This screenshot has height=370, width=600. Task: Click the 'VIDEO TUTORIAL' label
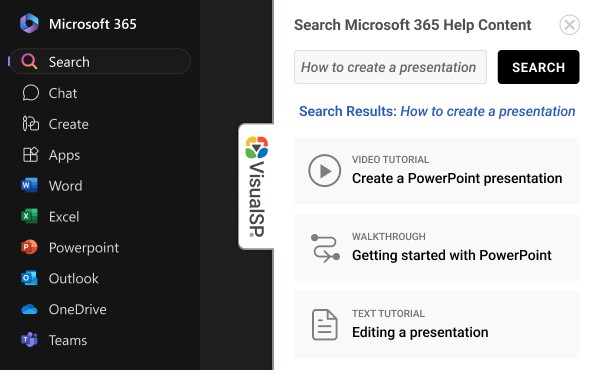[x=390, y=160]
